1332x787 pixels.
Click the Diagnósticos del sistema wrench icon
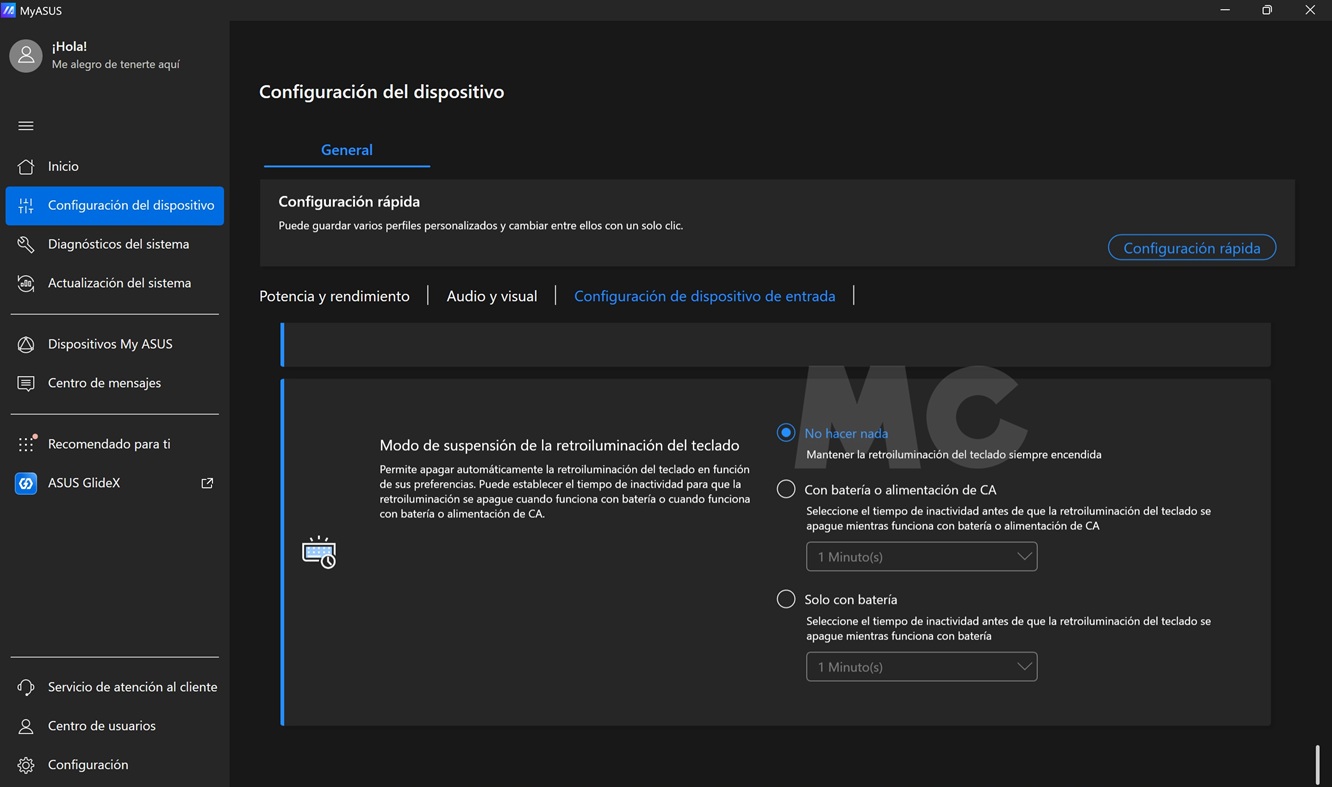point(26,245)
